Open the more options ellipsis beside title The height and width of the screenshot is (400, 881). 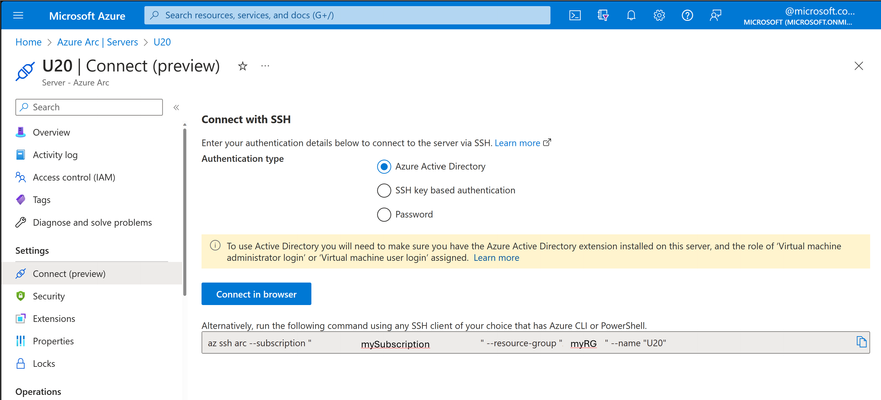tap(265, 66)
